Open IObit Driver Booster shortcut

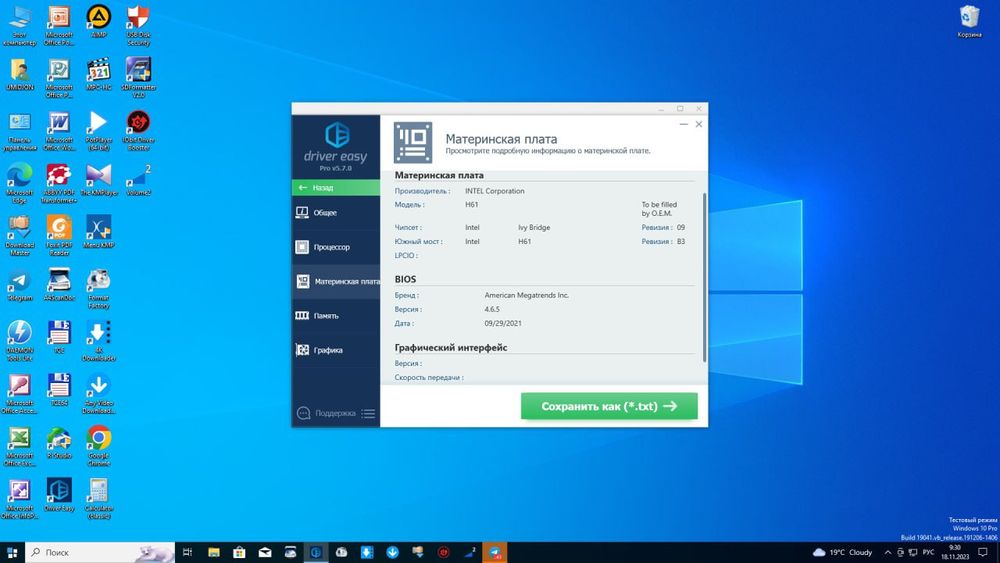(138, 131)
